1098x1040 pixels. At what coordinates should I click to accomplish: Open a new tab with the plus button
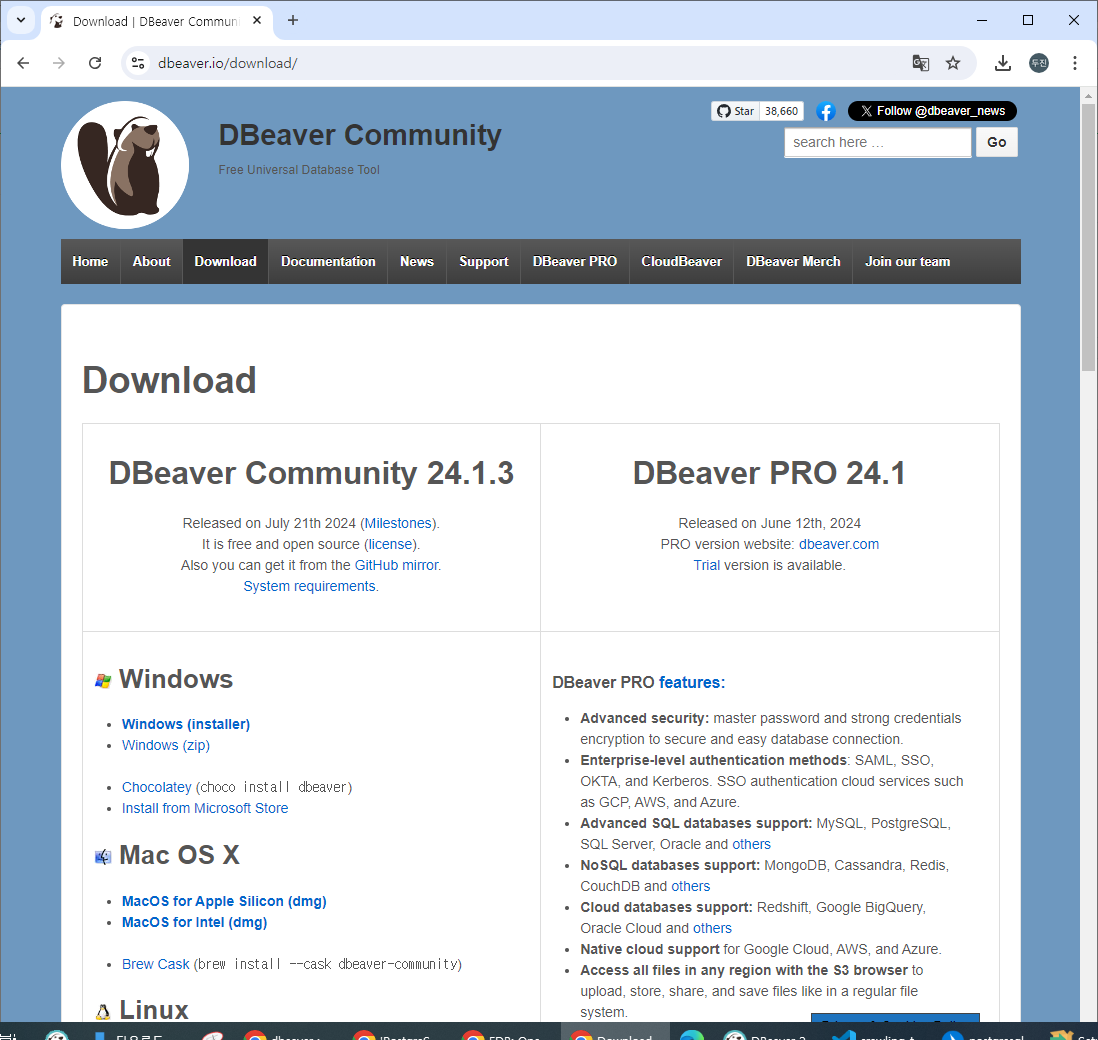(293, 20)
